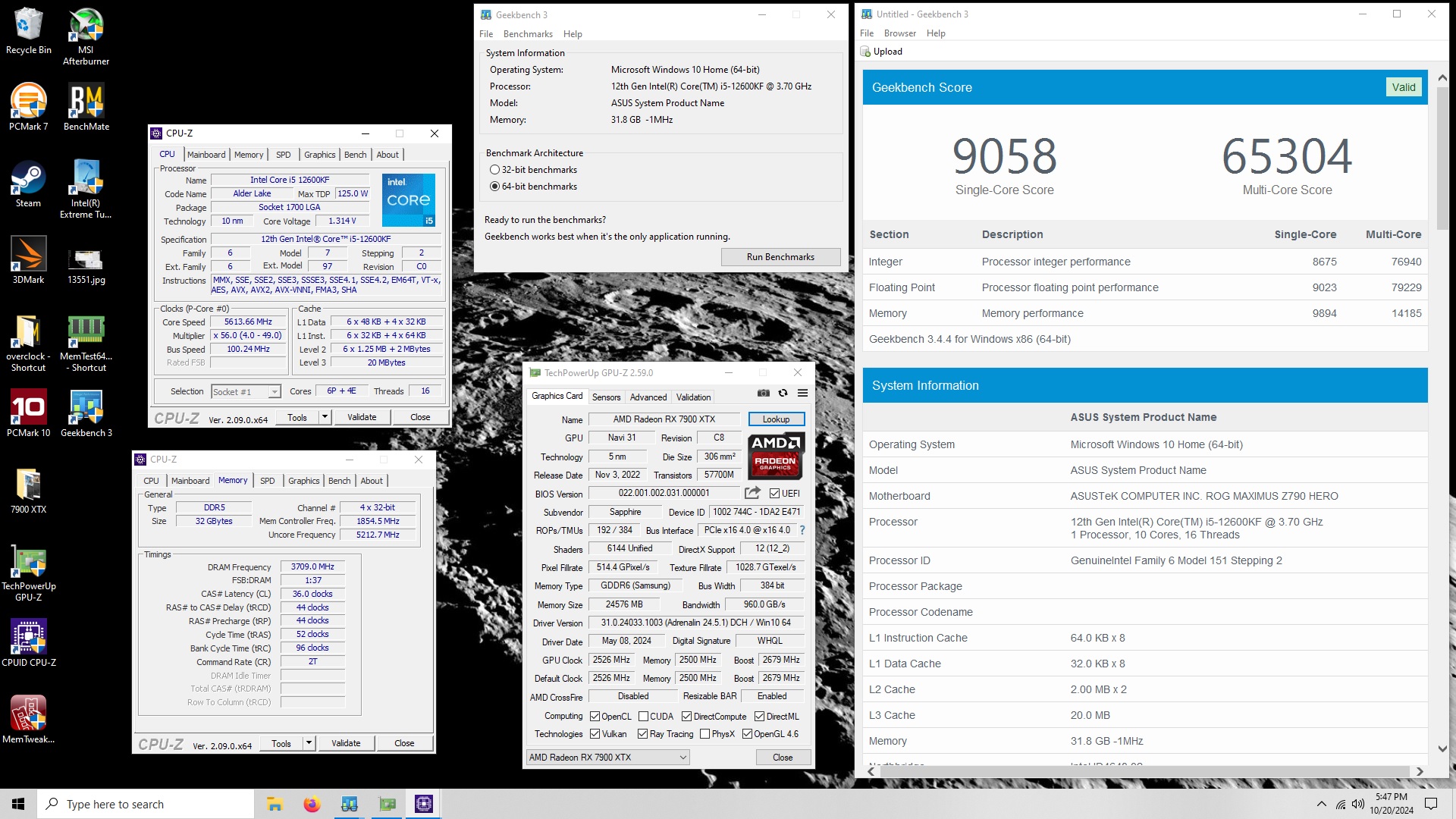This screenshot has height=819, width=1456.
Task: Take GPU-Z screenshot with camera icon
Action: point(764,393)
